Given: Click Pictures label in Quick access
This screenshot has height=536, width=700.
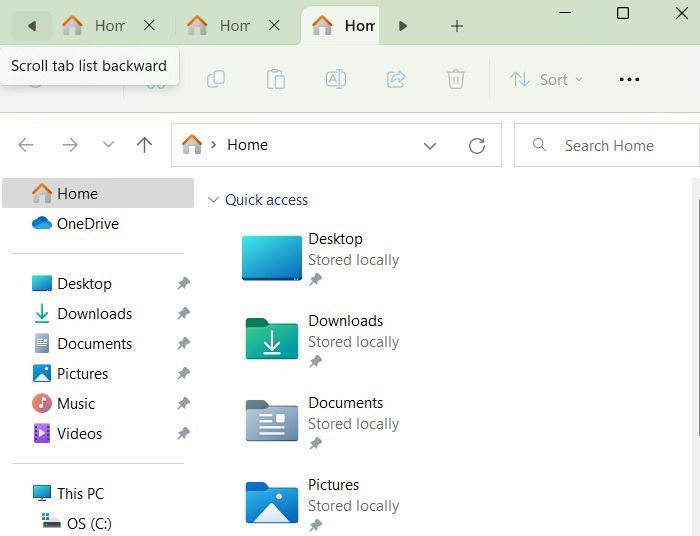Looking at the screenshot, I should (333, 485).
